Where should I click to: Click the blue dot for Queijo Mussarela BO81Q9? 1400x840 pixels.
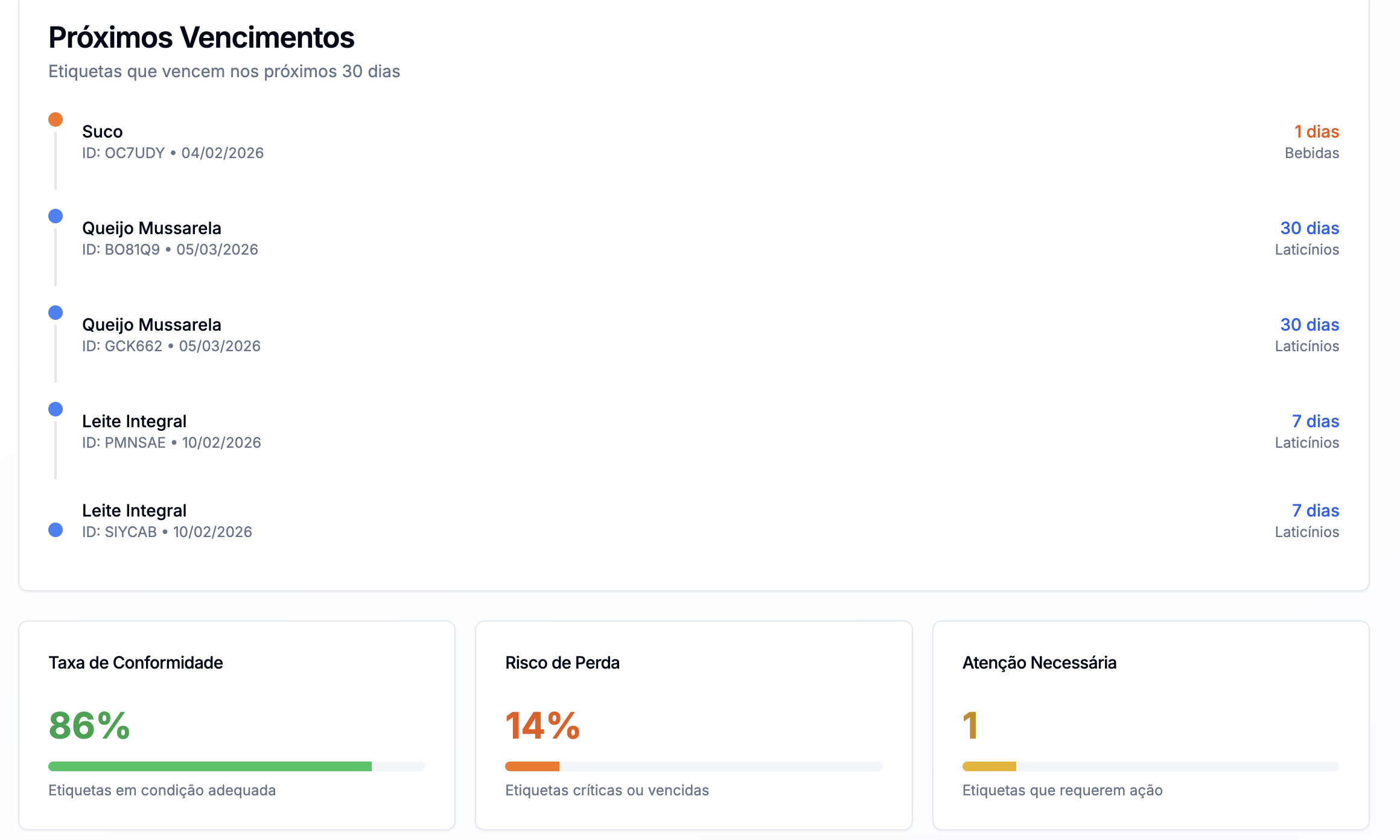(56, 216)
